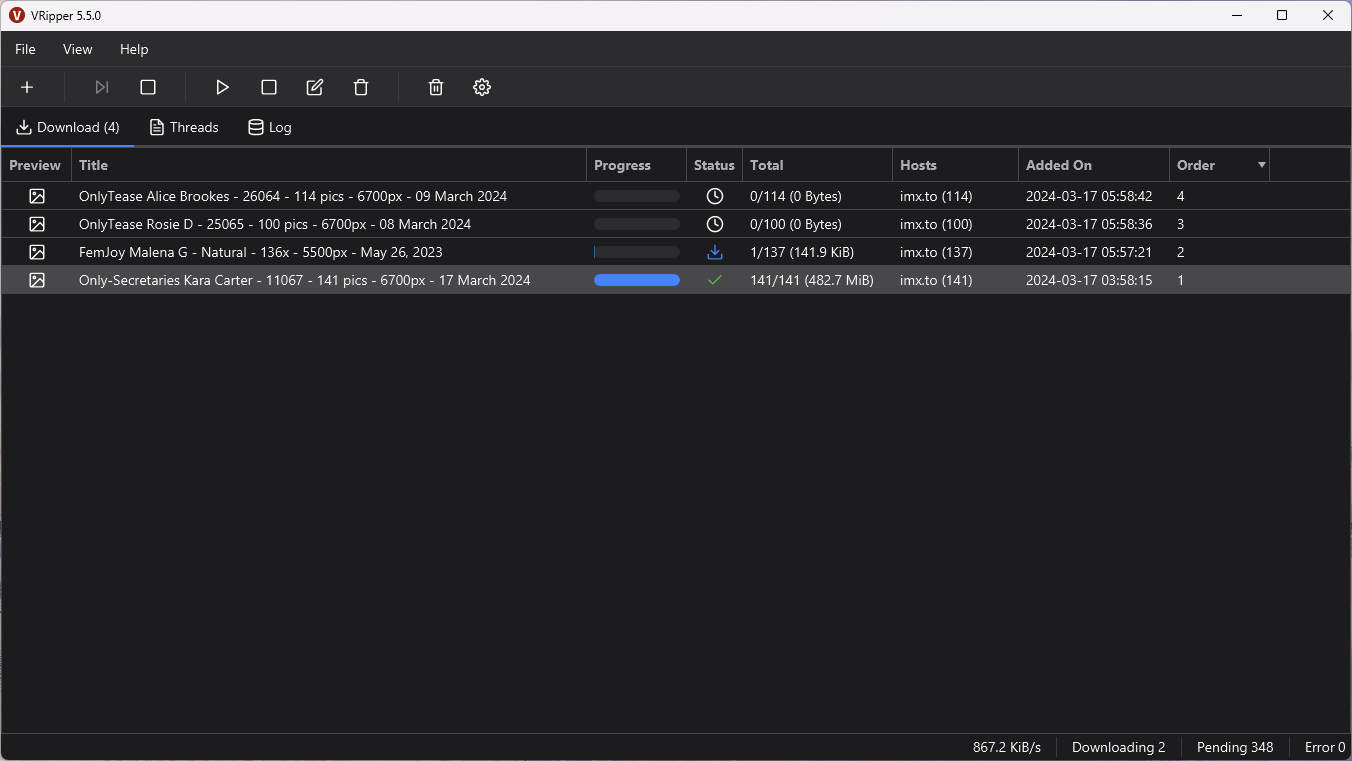Open the View menu
The height and width of the screenshot is (761, 1352).
tap(78, 49)
